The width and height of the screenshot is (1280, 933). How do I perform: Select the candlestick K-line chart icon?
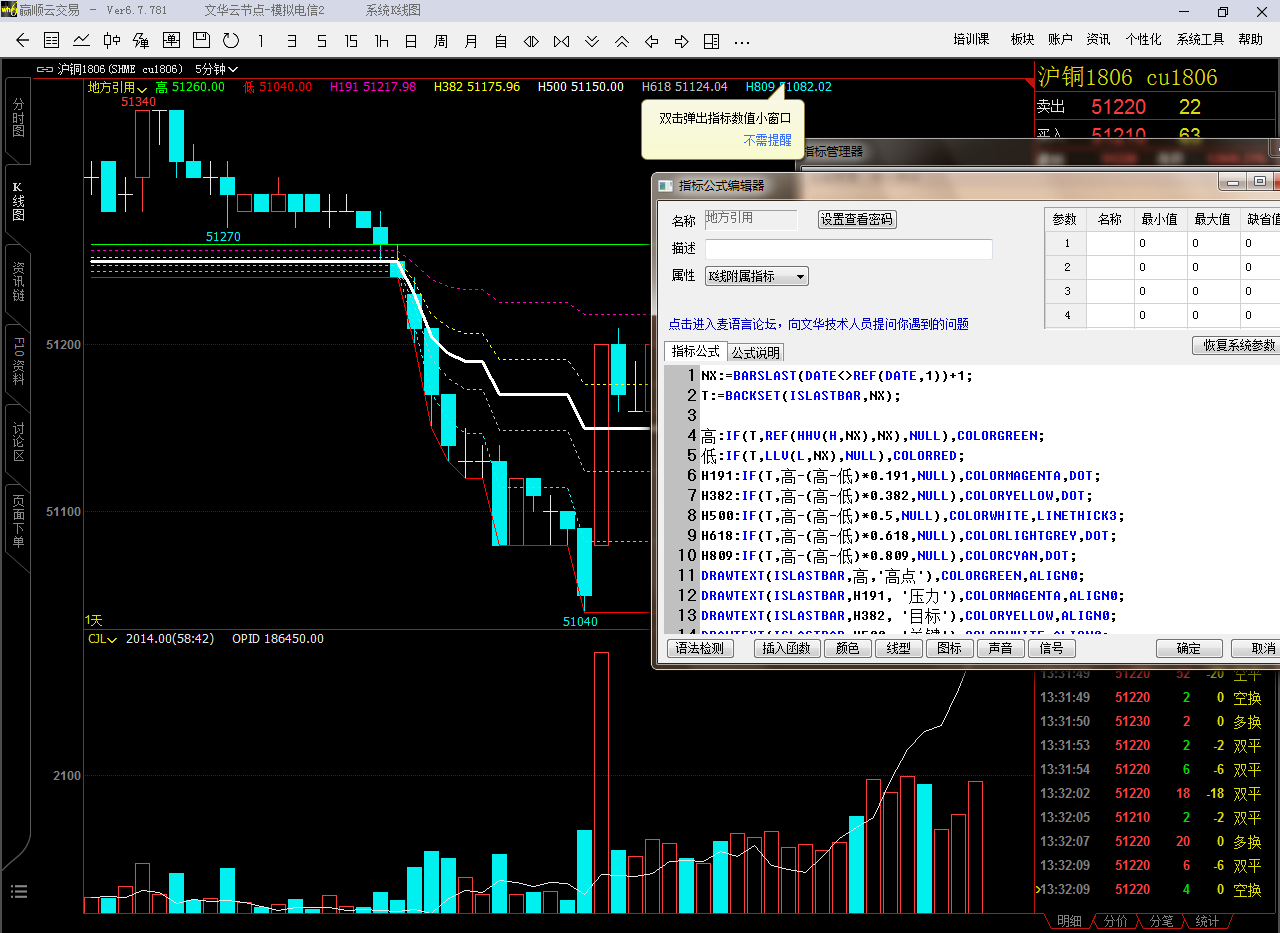coord(112,41)
